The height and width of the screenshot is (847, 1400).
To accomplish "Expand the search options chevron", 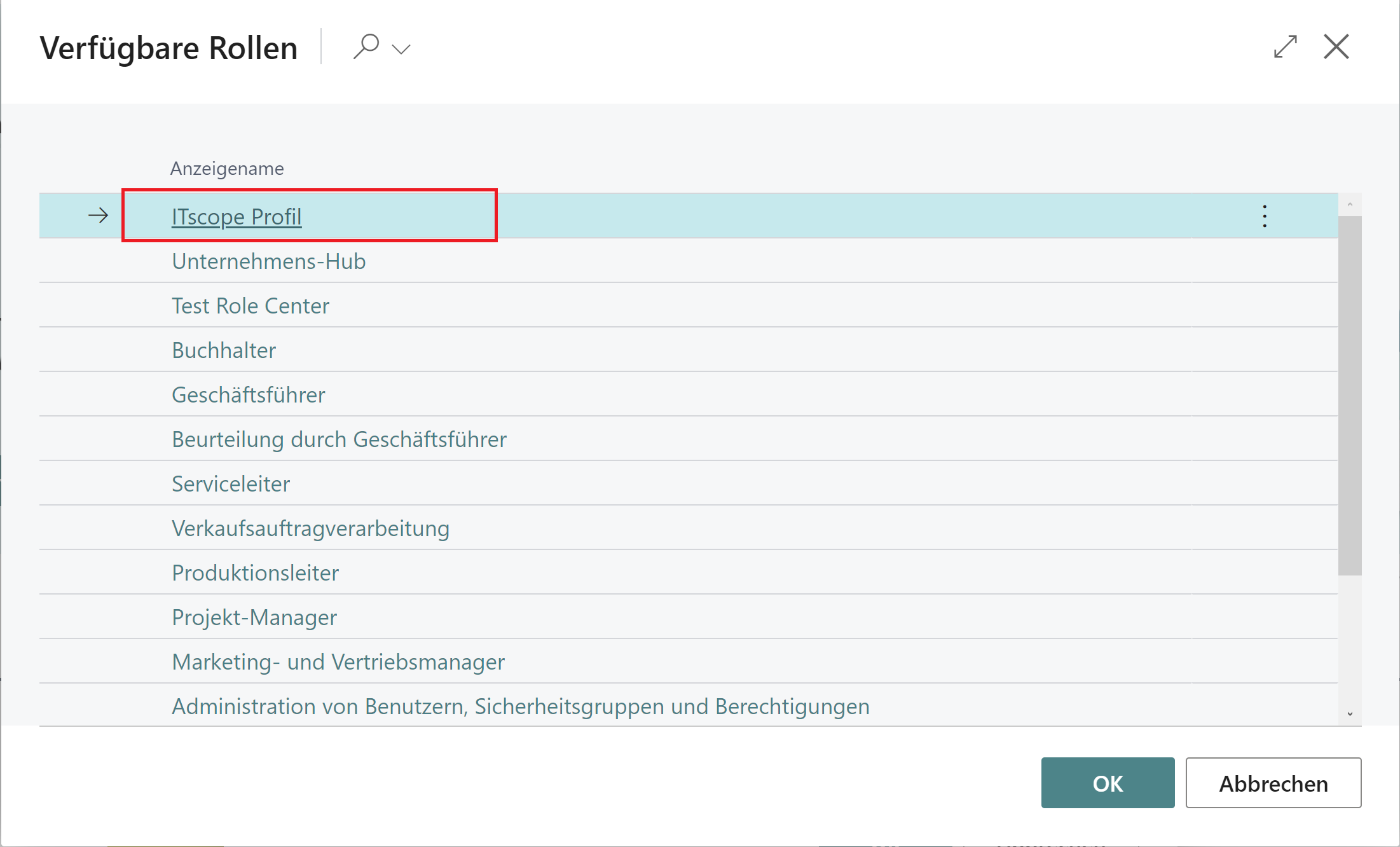I will pos(401,48).
